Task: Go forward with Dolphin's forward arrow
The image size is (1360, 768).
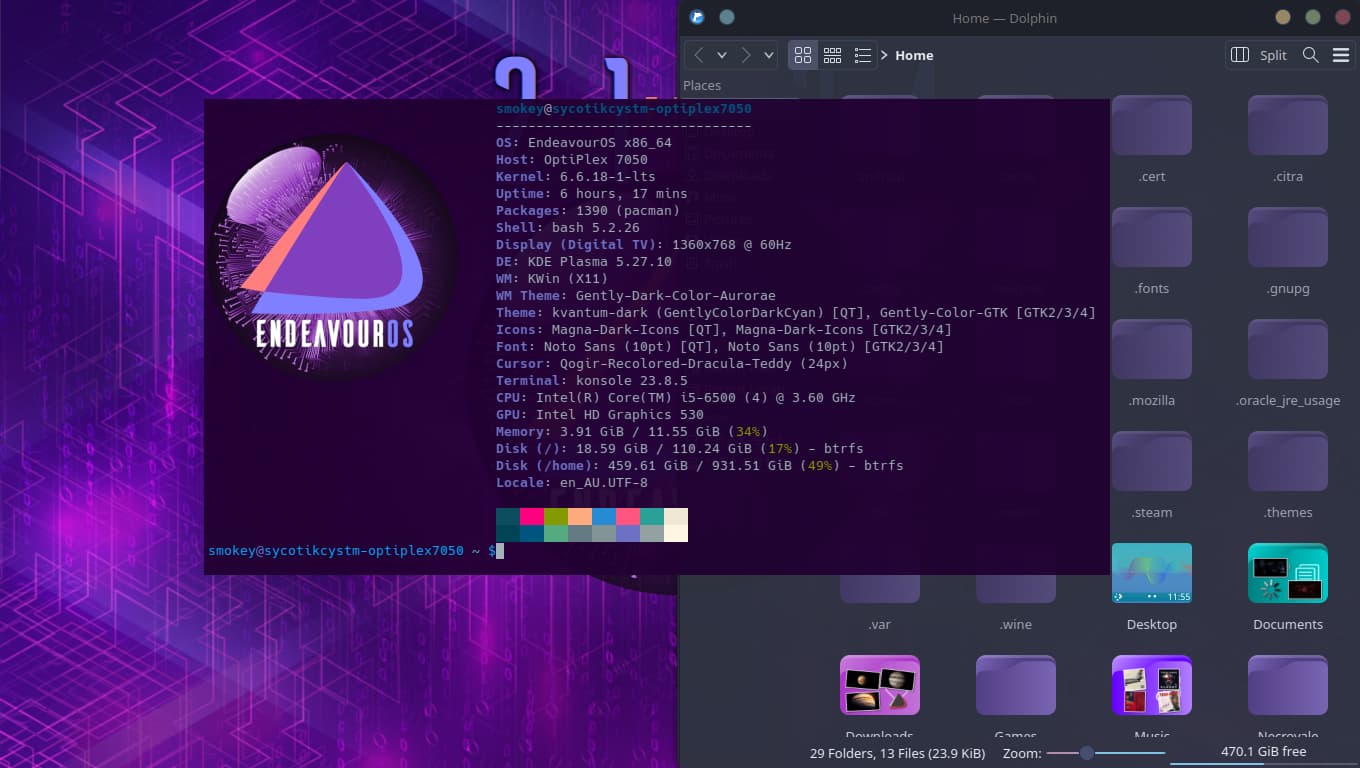Action: pos(746,55)
